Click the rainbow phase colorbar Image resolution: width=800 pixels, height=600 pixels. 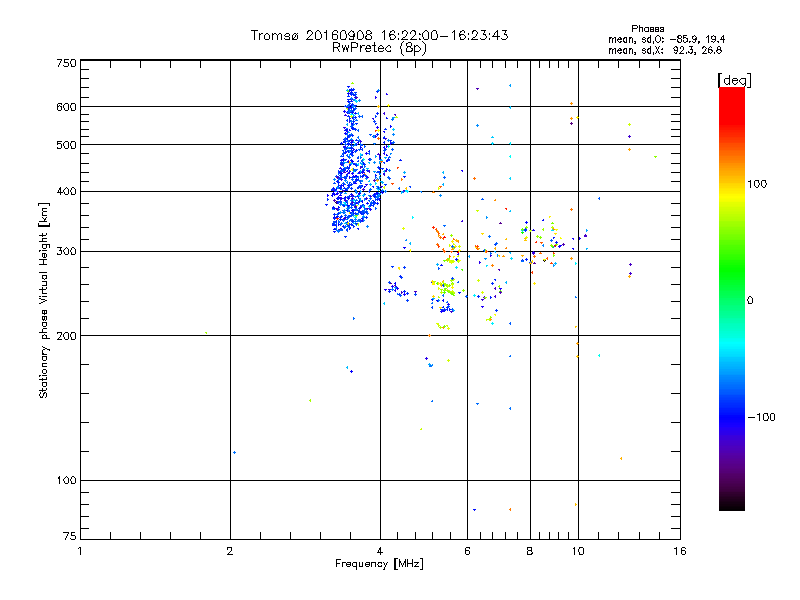[x=732, y=298]
